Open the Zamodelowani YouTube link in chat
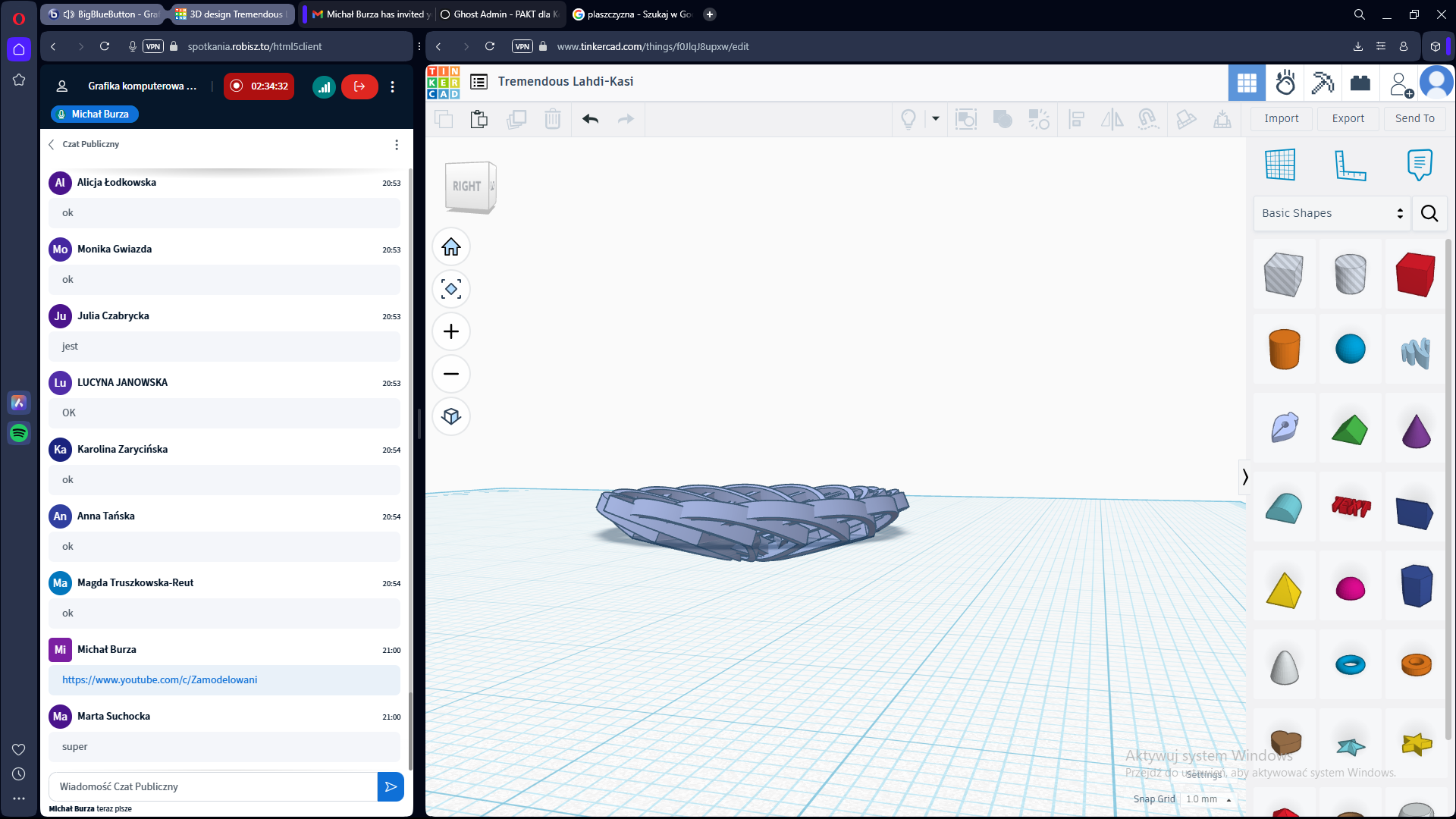 point(159,679)
